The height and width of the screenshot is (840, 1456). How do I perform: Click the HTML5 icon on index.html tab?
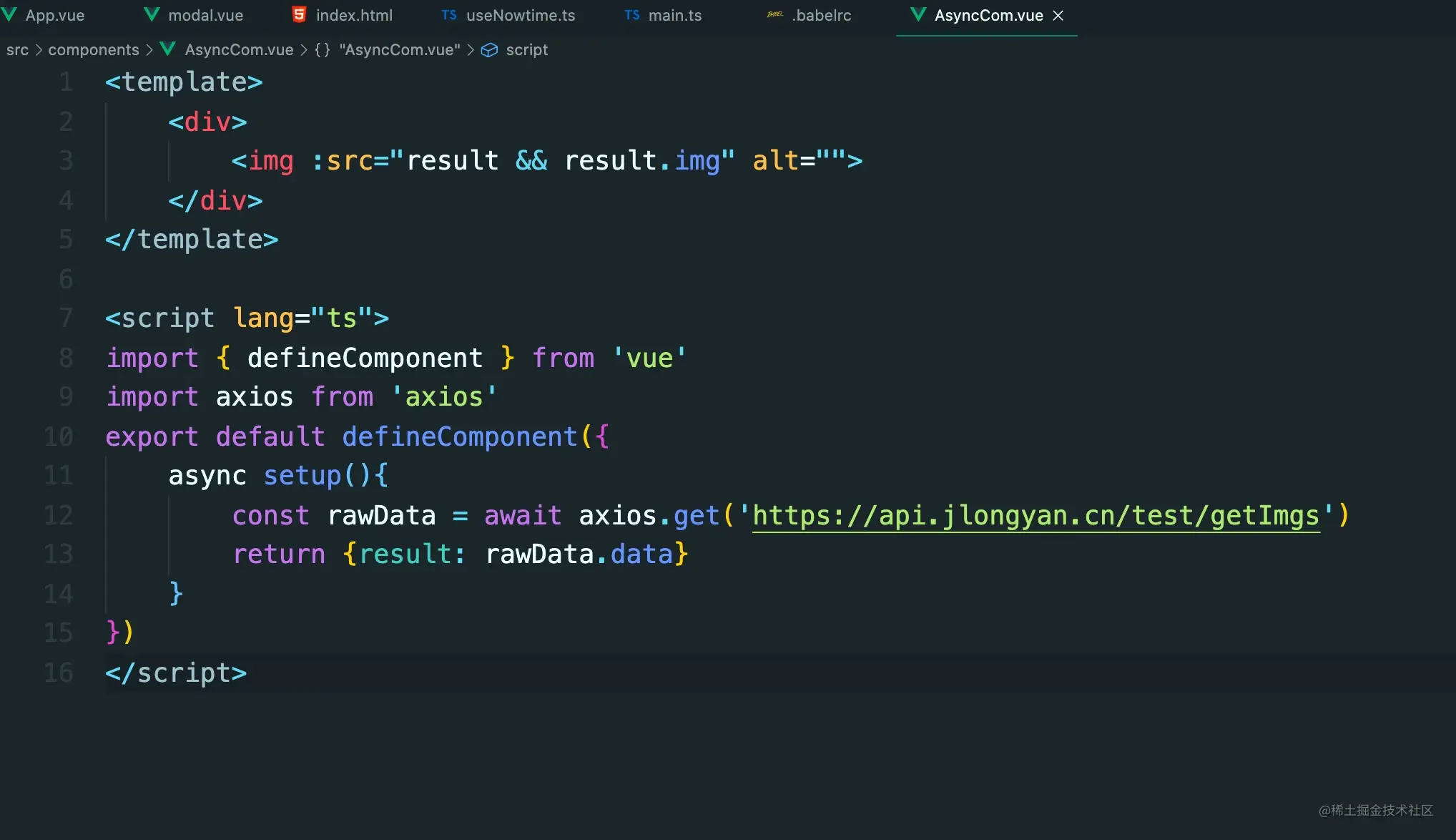[x=299, y=14]
